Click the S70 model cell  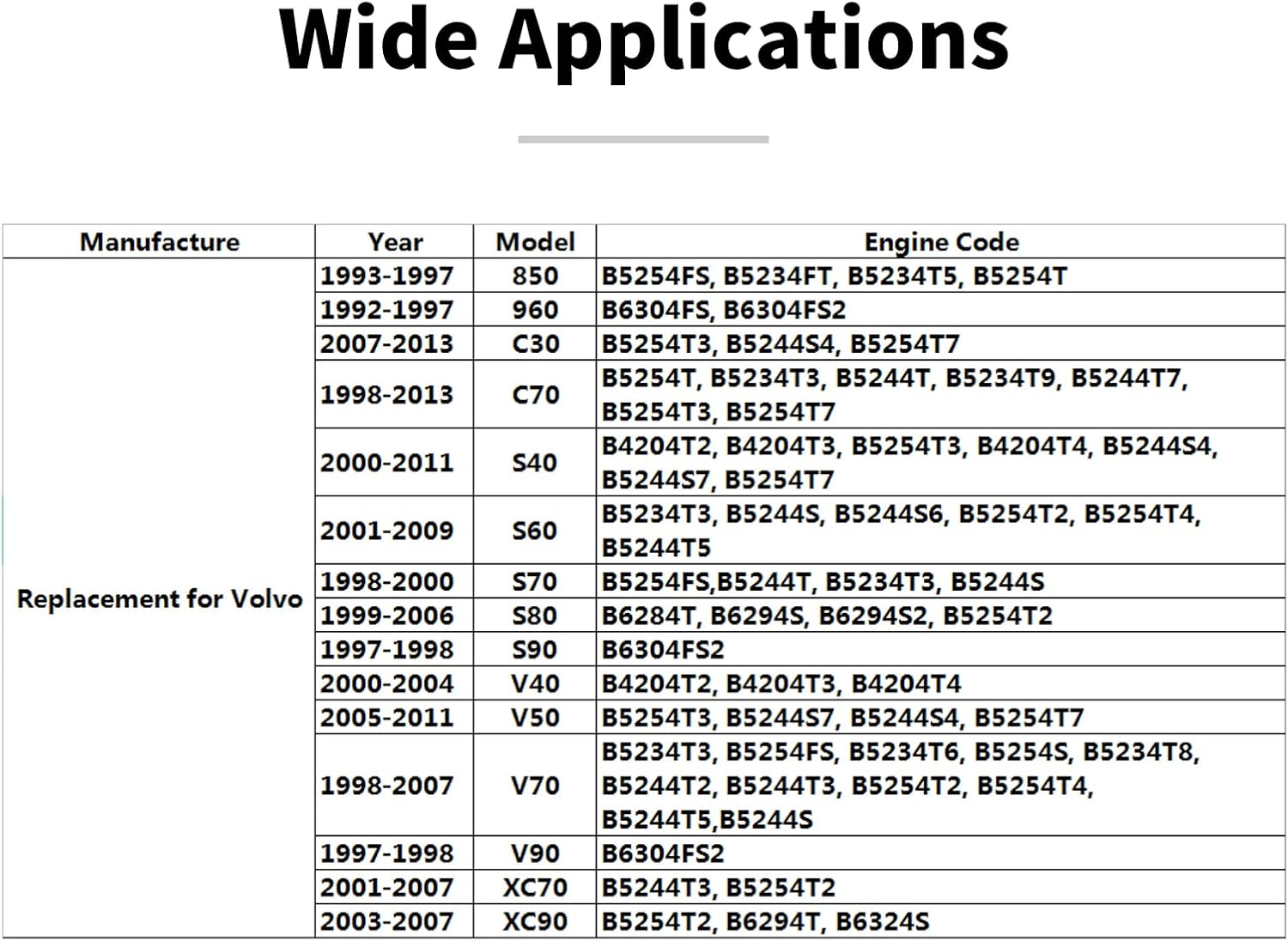(535, 581)
